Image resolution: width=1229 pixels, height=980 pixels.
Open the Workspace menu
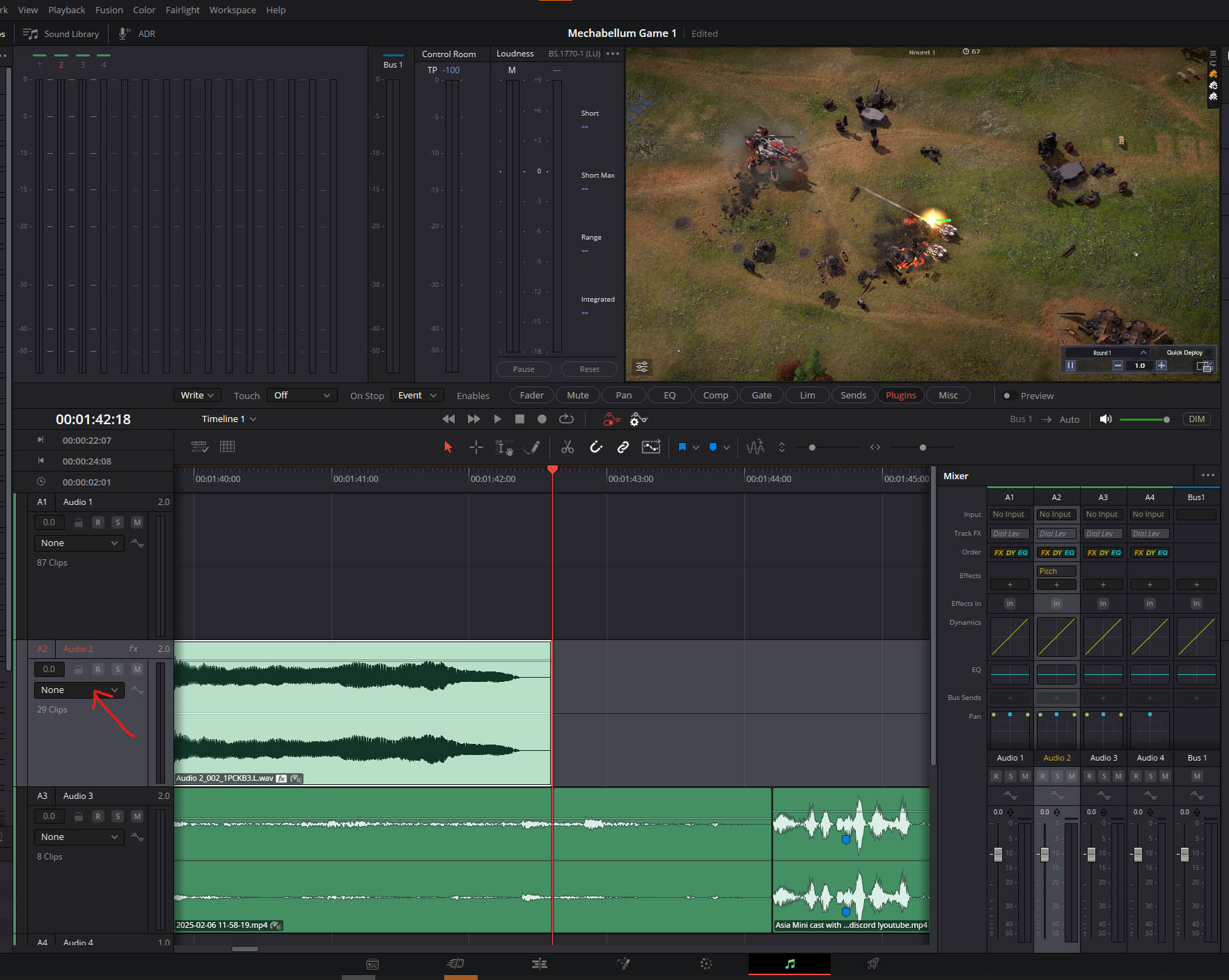233,10
